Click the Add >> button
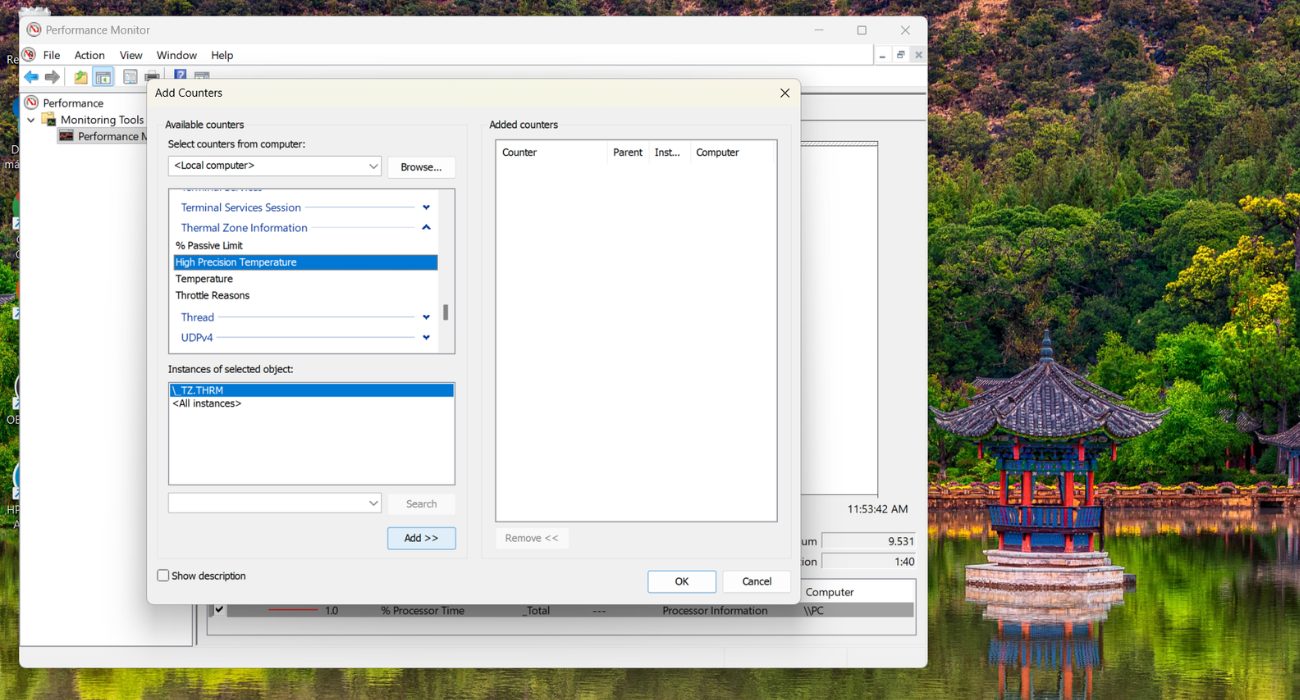The width and height of the screenshot is (1300, 700). 421,538
